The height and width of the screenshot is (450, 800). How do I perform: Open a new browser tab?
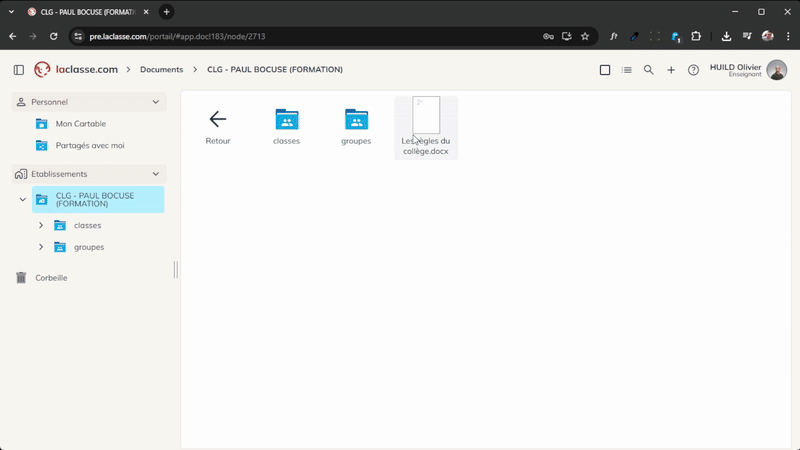[166, 12]
